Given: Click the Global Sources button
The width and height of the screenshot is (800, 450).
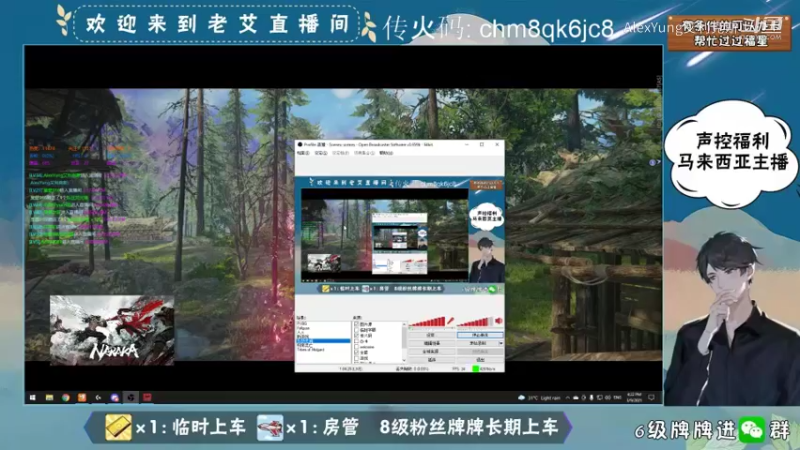Looking at the screenshot, I should [432, 352].
